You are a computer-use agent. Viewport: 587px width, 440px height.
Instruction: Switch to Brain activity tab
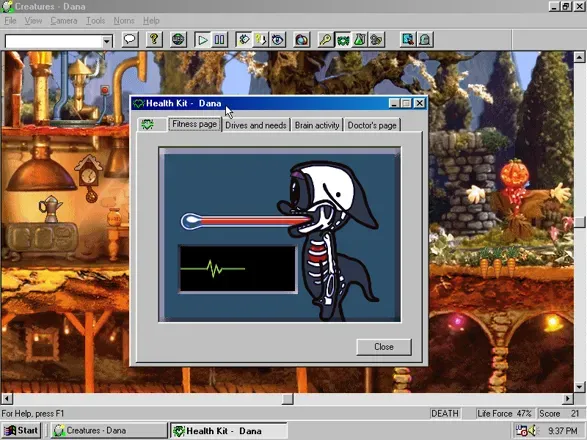click(317, 125)
